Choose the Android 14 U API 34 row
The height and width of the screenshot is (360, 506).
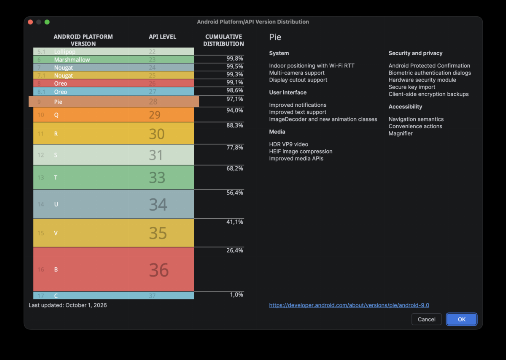pos(113,204)
